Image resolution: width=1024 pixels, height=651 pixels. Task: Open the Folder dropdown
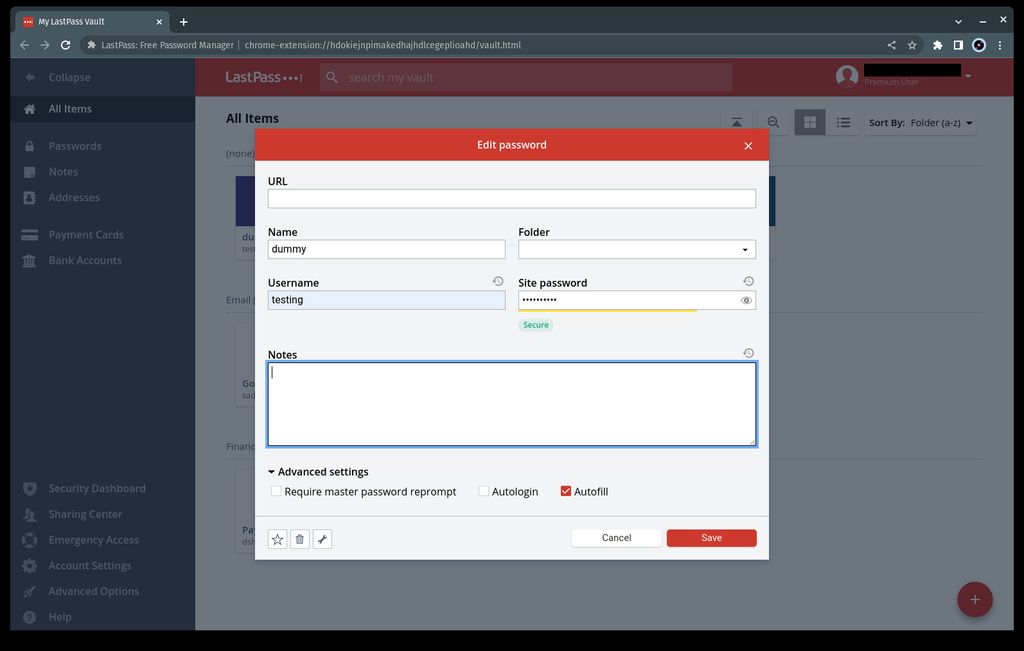pyautogui.click(x=637, y=249)
